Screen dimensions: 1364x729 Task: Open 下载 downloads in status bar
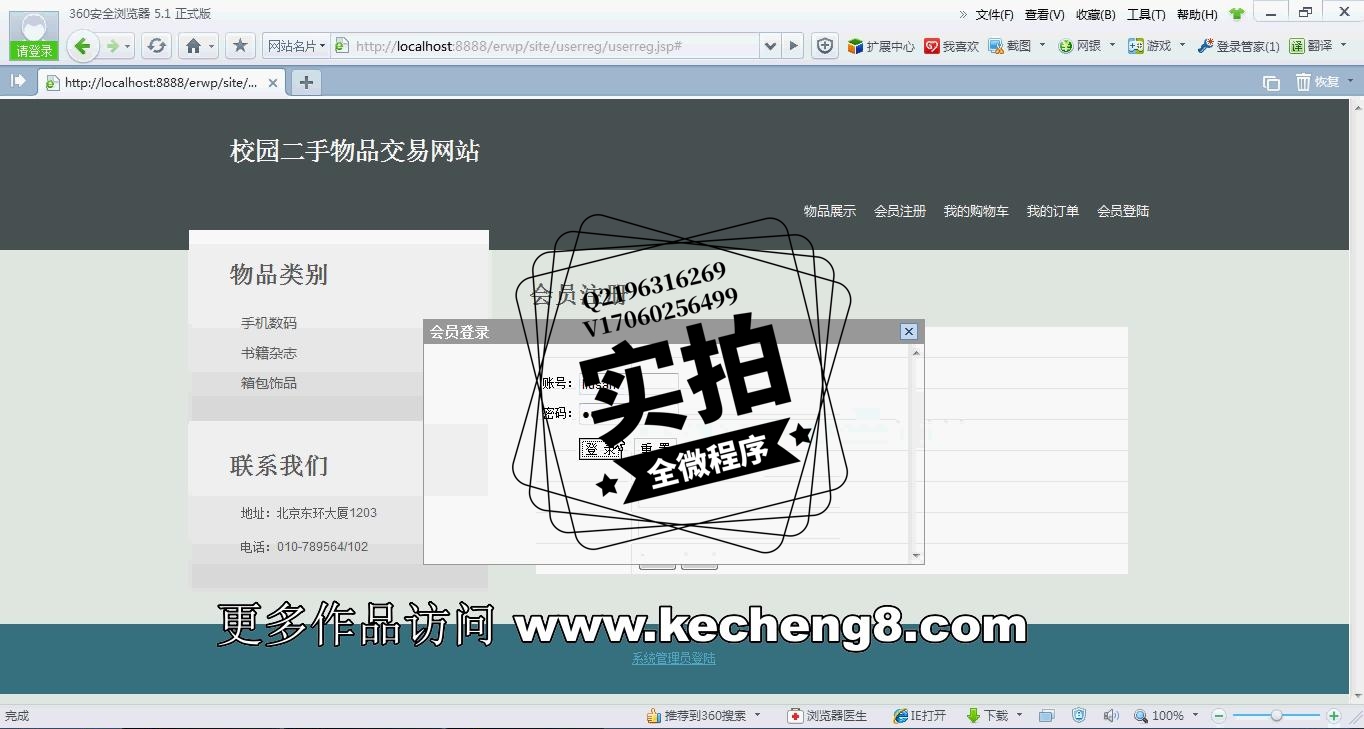point(988,716)
